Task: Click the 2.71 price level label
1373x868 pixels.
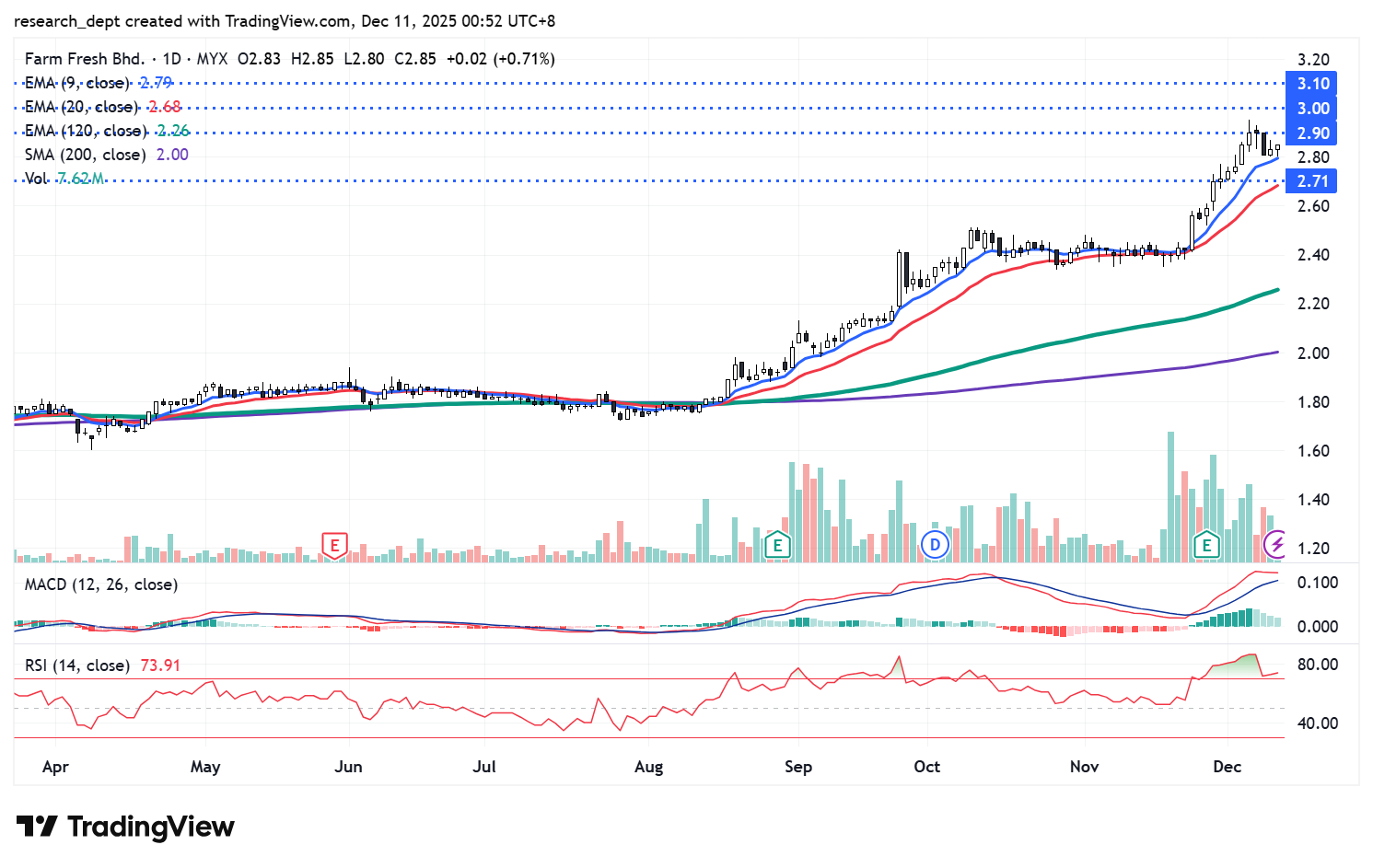Action: click(1312, 181)
